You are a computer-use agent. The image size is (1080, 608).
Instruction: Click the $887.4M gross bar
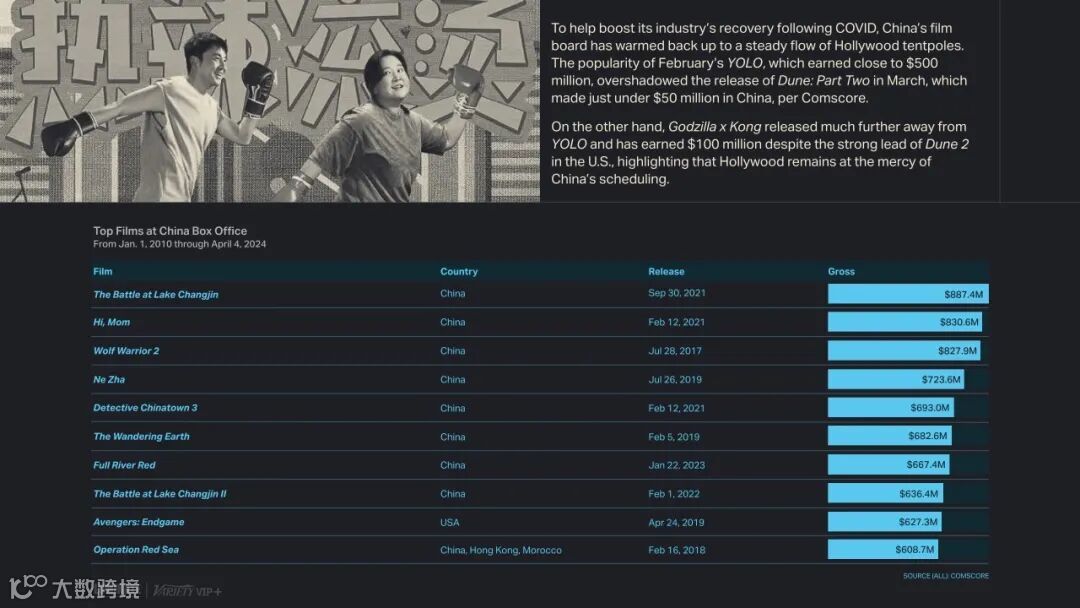907,294
